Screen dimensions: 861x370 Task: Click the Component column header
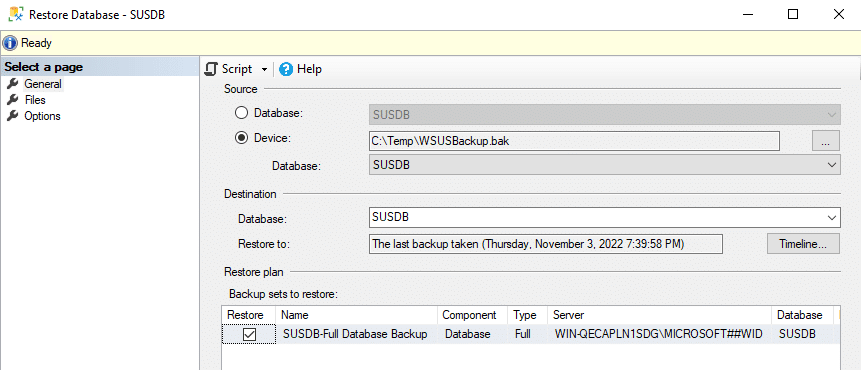473,315
